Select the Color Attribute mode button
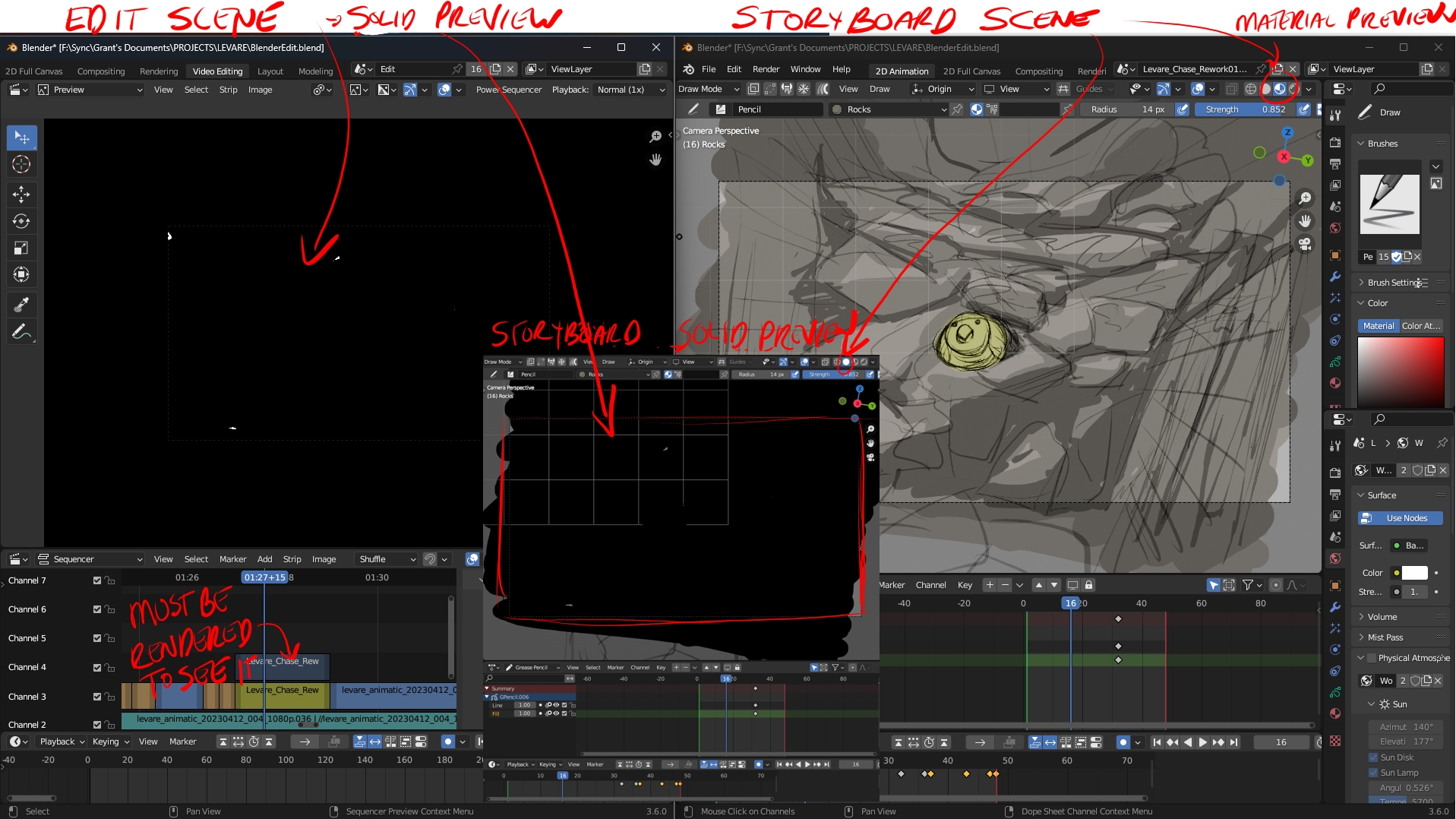 pos(1421,326)
